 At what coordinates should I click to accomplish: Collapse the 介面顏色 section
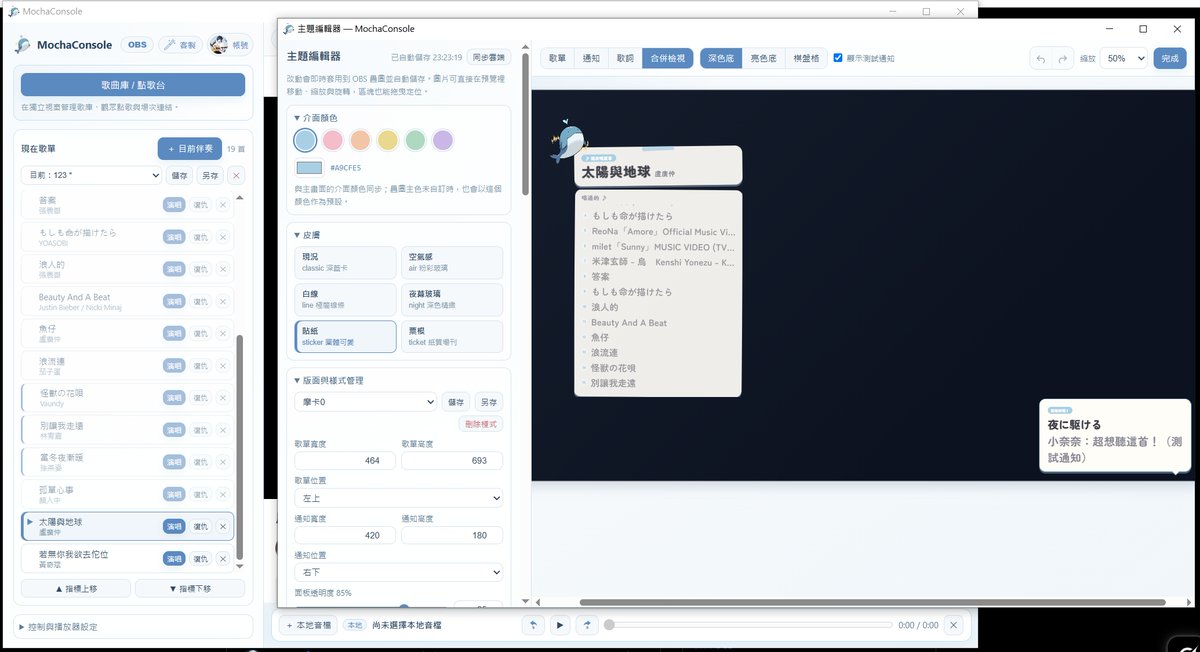(316, 118)
